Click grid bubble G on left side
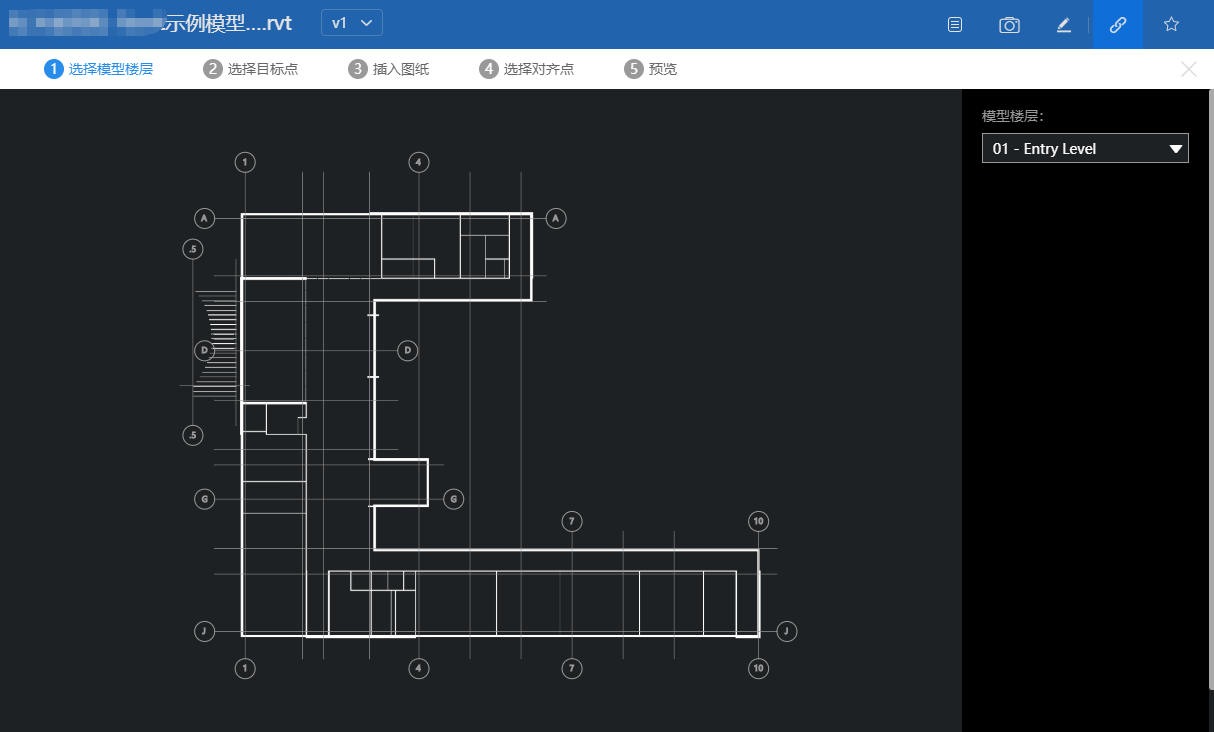The height and width of the screenshot is (732, 1214). pos(205,498)
